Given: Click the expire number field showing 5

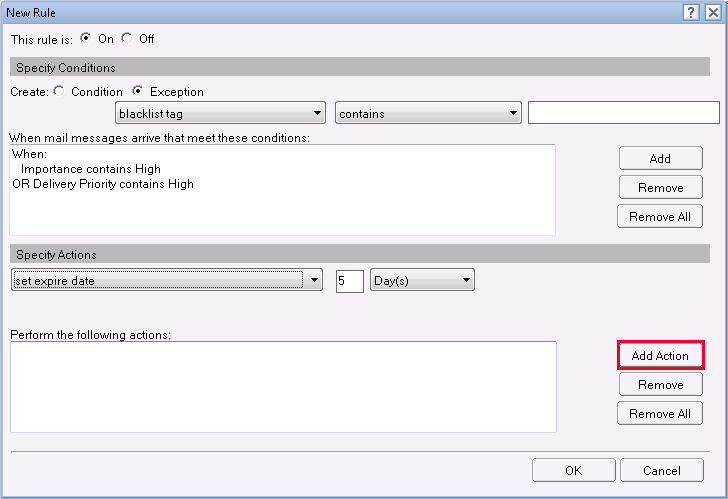Looking at the screenshot, I should (x=349, y=281).
